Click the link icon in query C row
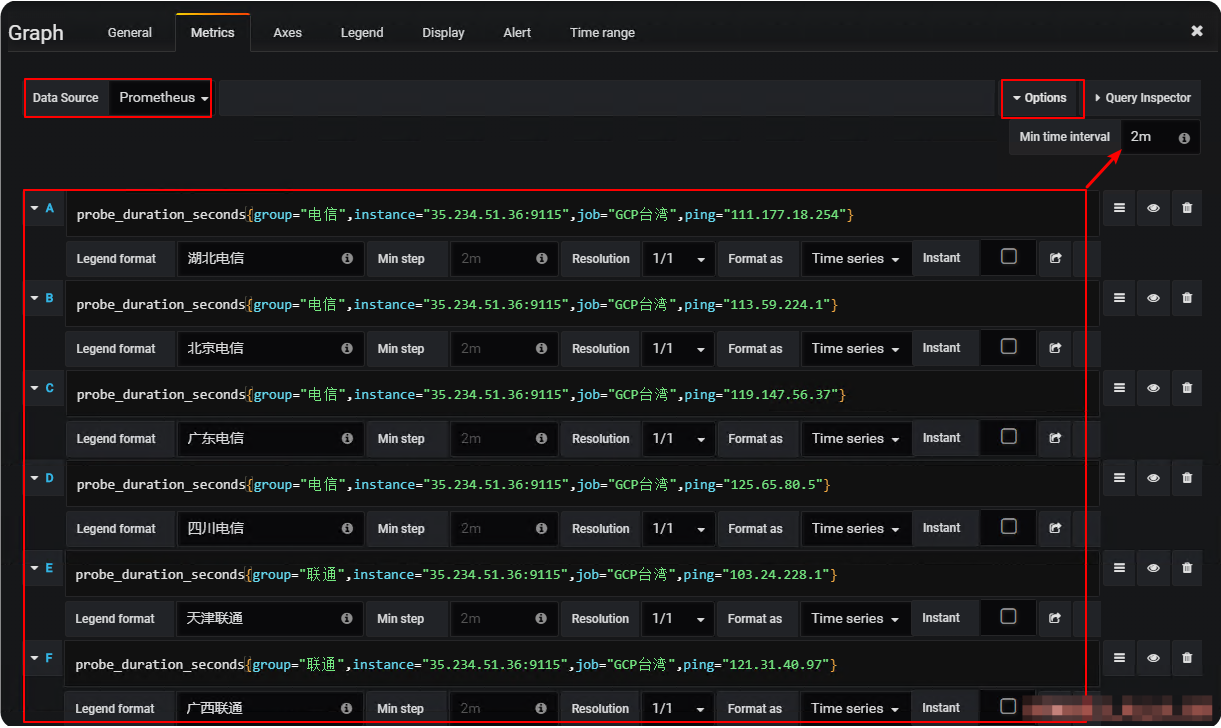Viewport: 1221px width, 728px height. (1055, 438)
